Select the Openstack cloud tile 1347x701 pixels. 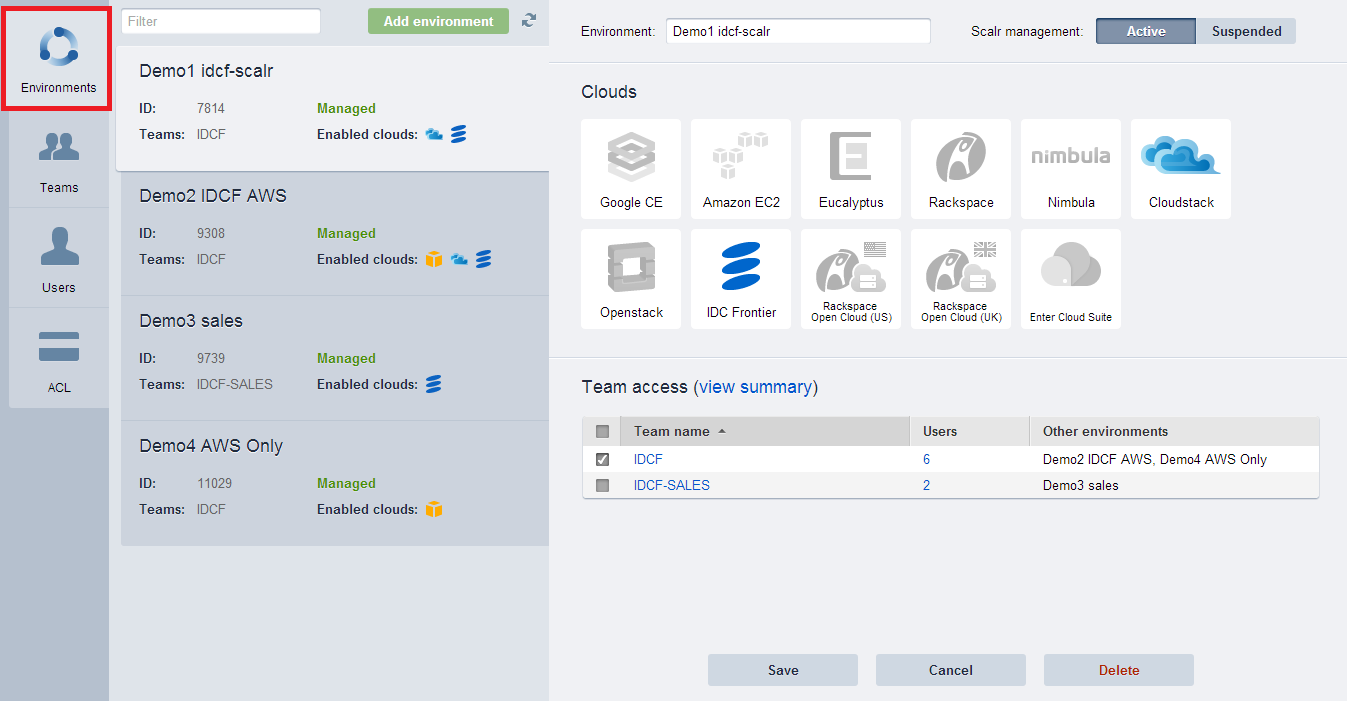pos(631,279)
